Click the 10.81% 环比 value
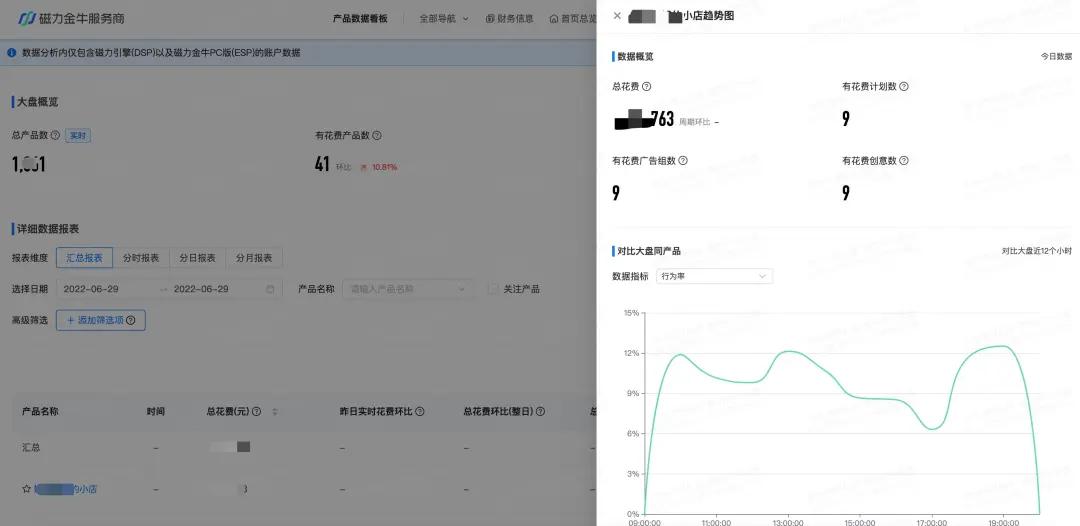The image size is (1080, 526). click(x=384, y=167)
